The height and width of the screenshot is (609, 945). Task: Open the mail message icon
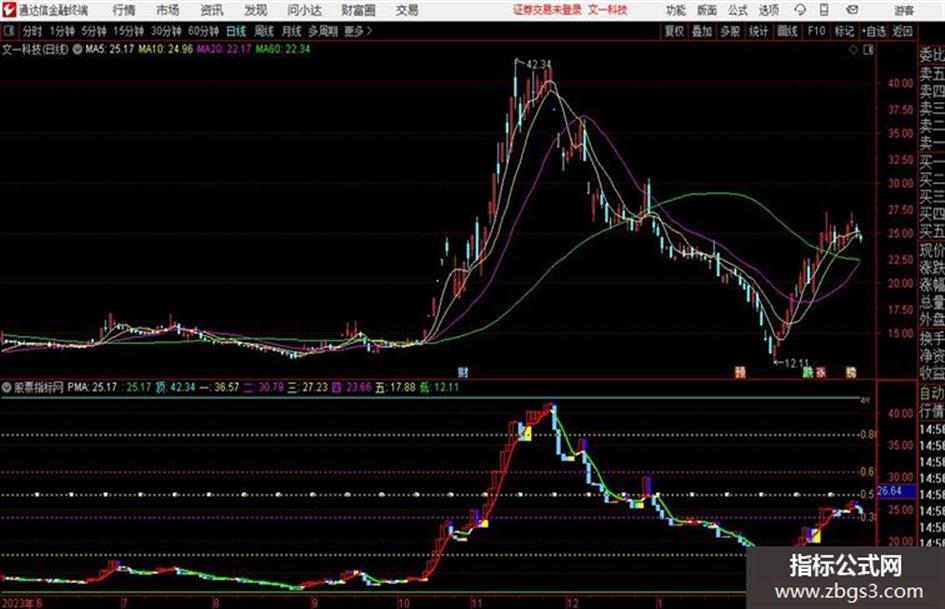pyautogui.click(x=852, y=10)
